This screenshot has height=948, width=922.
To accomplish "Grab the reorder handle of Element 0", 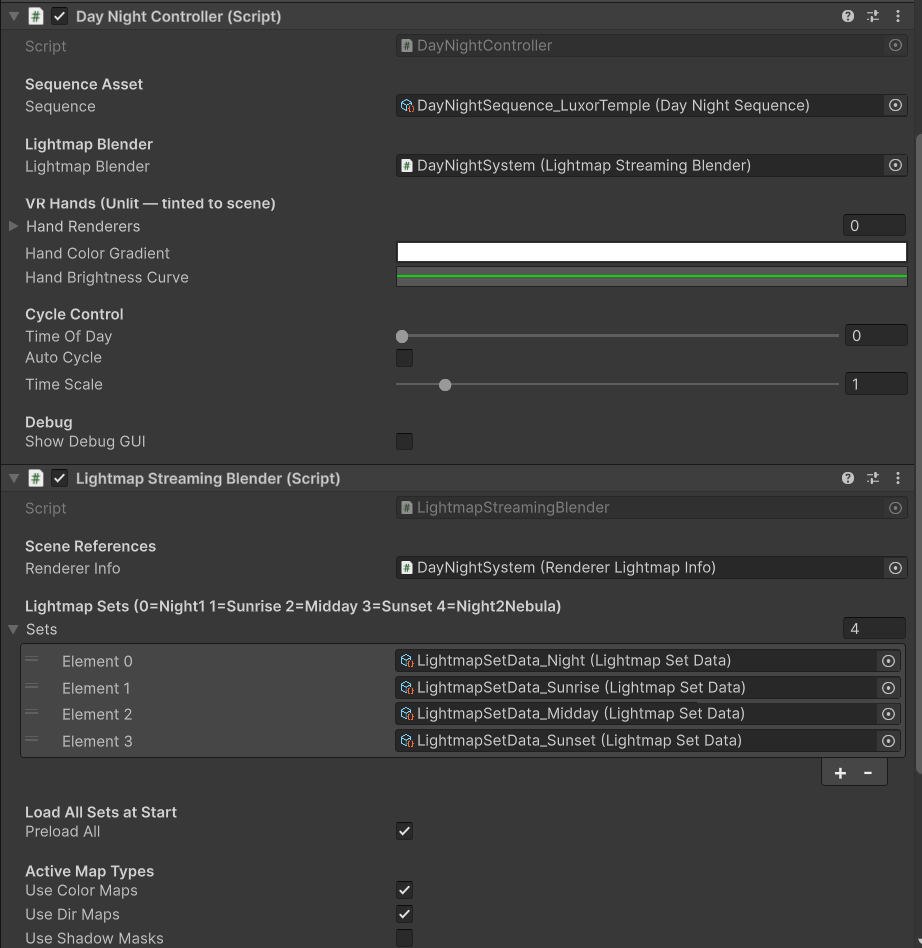I will (x=31, y=659).
